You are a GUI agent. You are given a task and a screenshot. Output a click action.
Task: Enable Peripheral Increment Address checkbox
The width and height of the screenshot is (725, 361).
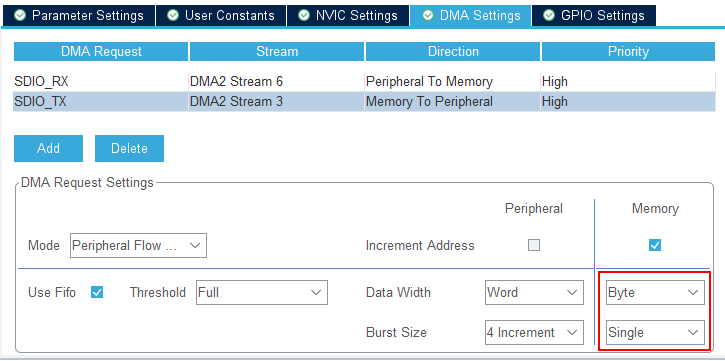(x=534, y=245)
